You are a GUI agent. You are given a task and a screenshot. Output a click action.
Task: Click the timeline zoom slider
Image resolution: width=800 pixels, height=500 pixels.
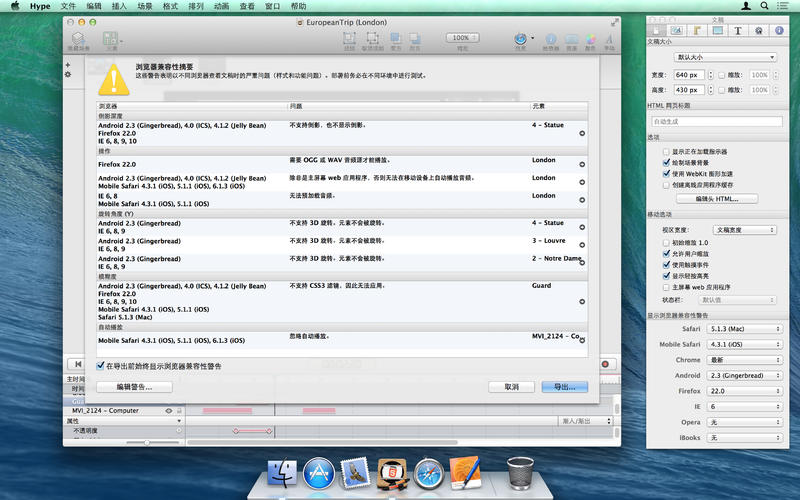(147, 441)
